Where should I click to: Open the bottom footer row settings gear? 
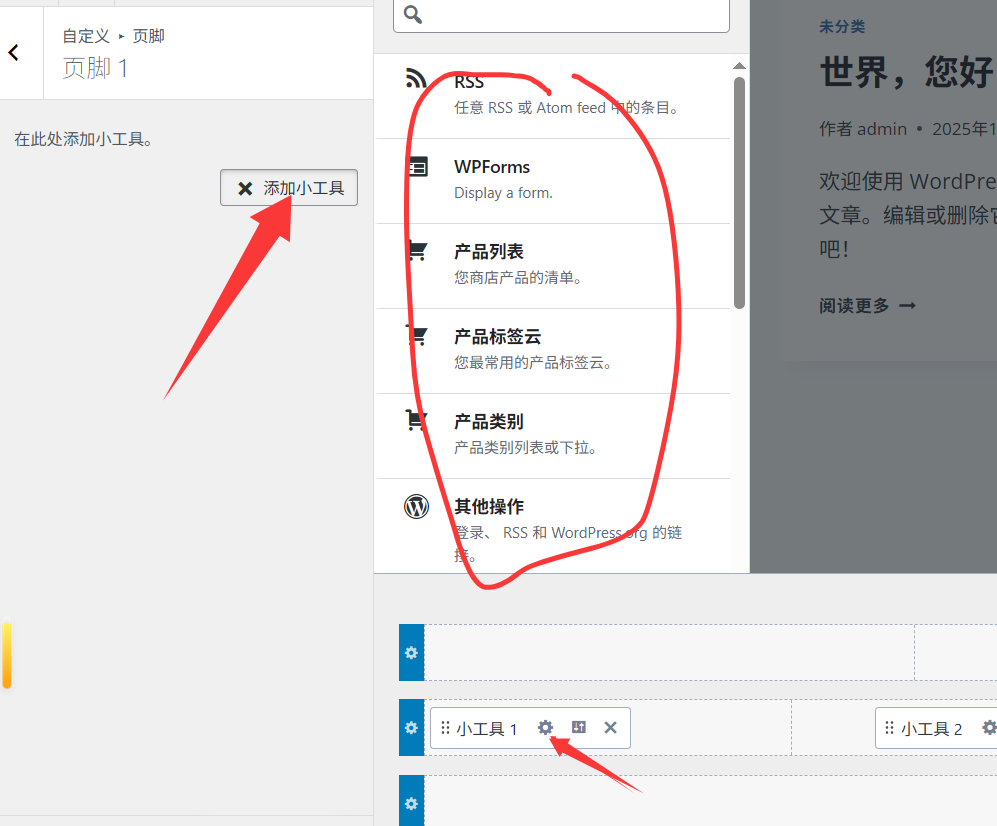coord(411,803)
